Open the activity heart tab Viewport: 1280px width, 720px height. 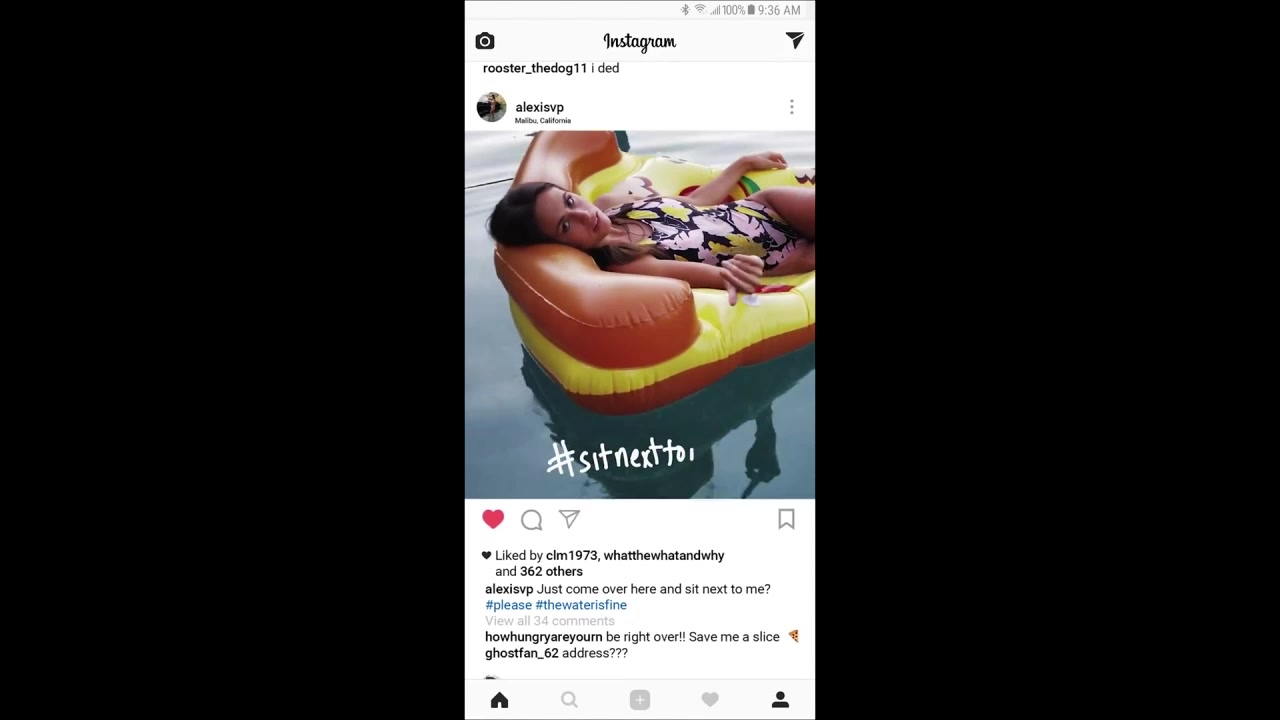(710, 700)
